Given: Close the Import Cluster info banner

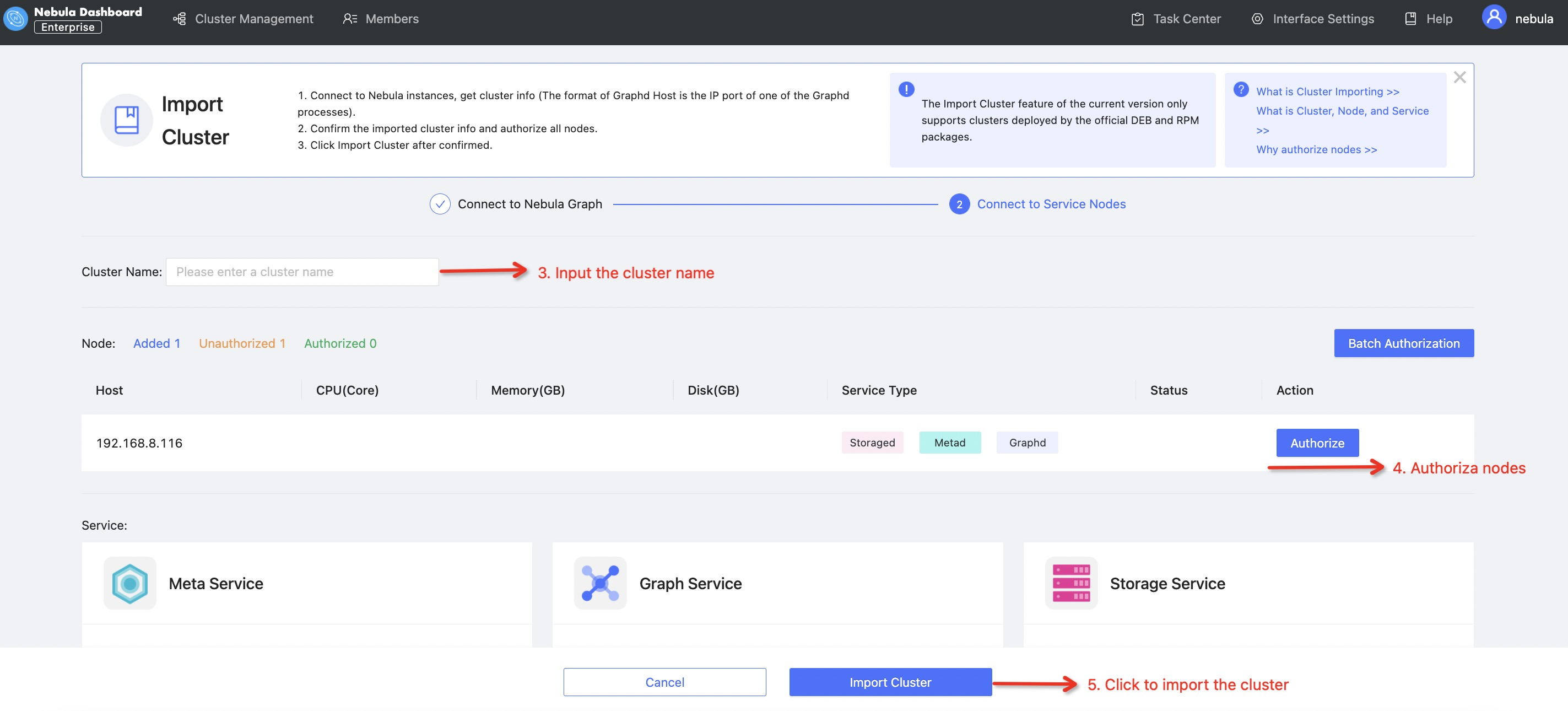Looking at the screenshot, I should [1459, 77].
